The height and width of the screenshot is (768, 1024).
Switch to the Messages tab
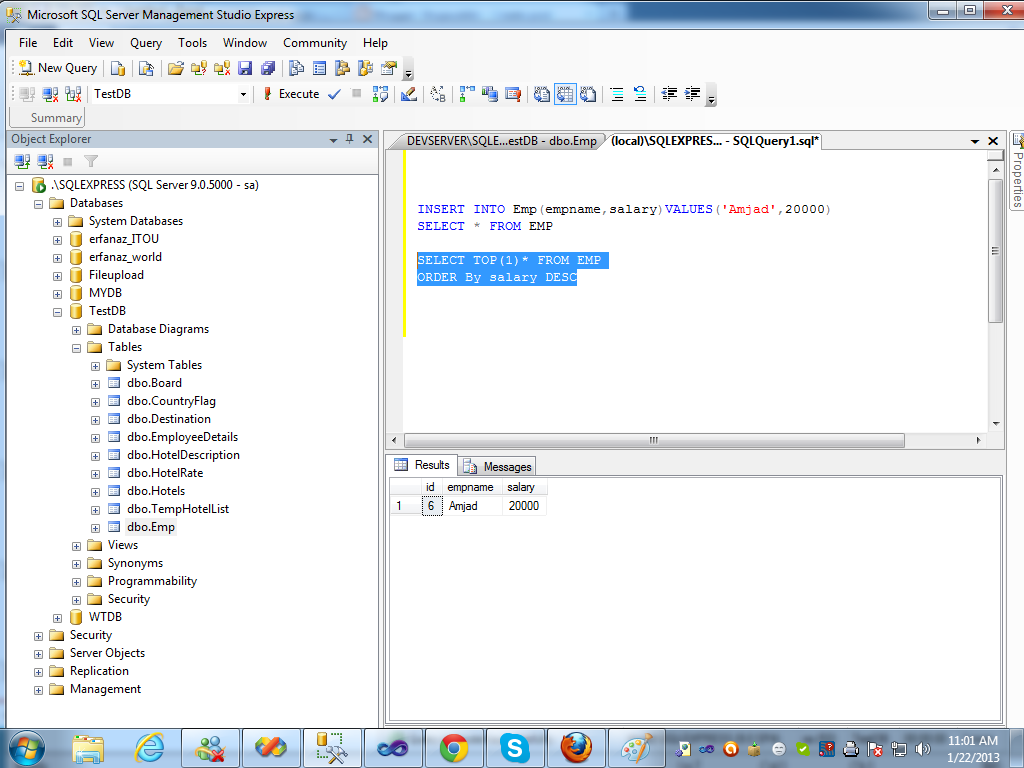(498, 466)
